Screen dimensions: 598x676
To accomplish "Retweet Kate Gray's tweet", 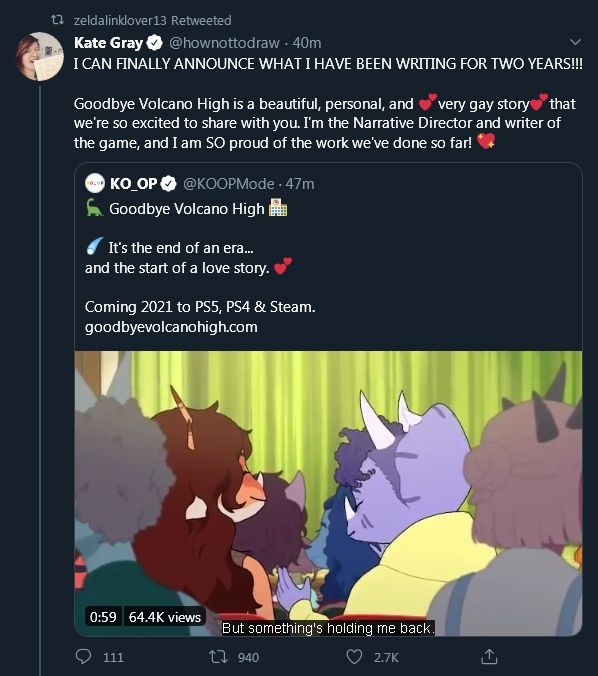I will pyautogui.click(x=218, y=657).
